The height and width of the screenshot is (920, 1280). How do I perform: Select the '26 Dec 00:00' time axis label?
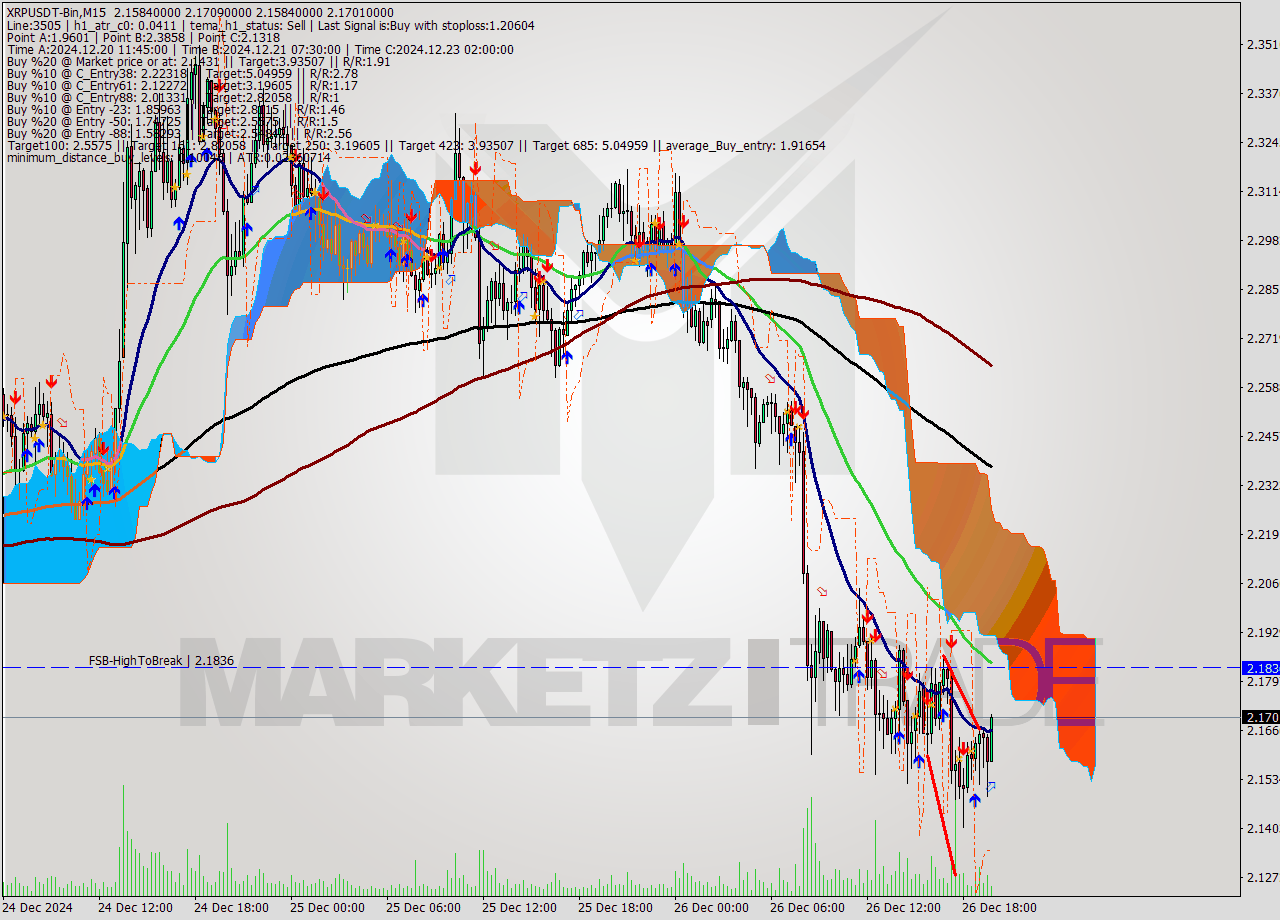pyautogui.click(x=711, y=908)
